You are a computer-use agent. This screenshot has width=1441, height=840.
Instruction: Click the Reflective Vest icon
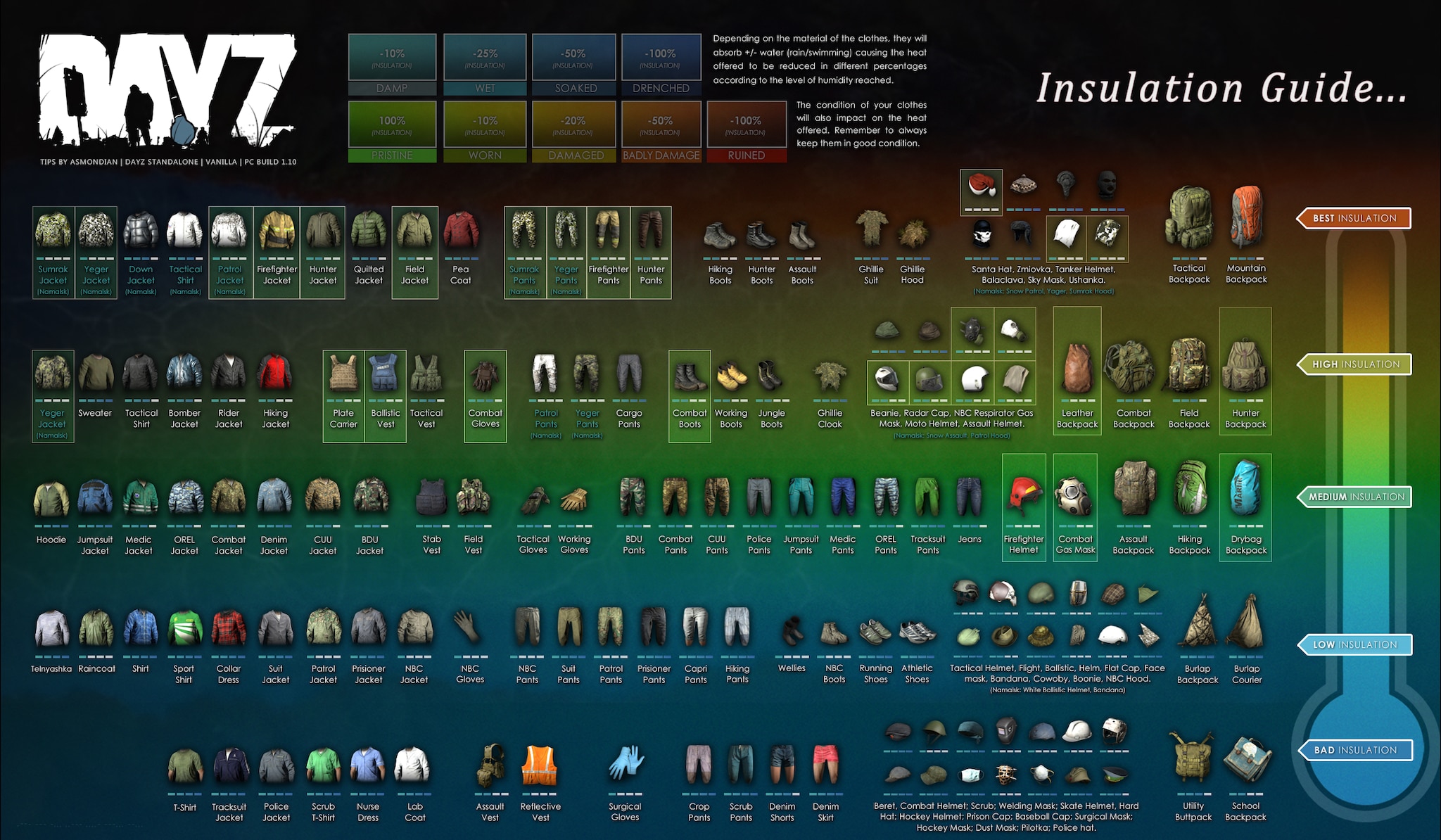point(540,765)
